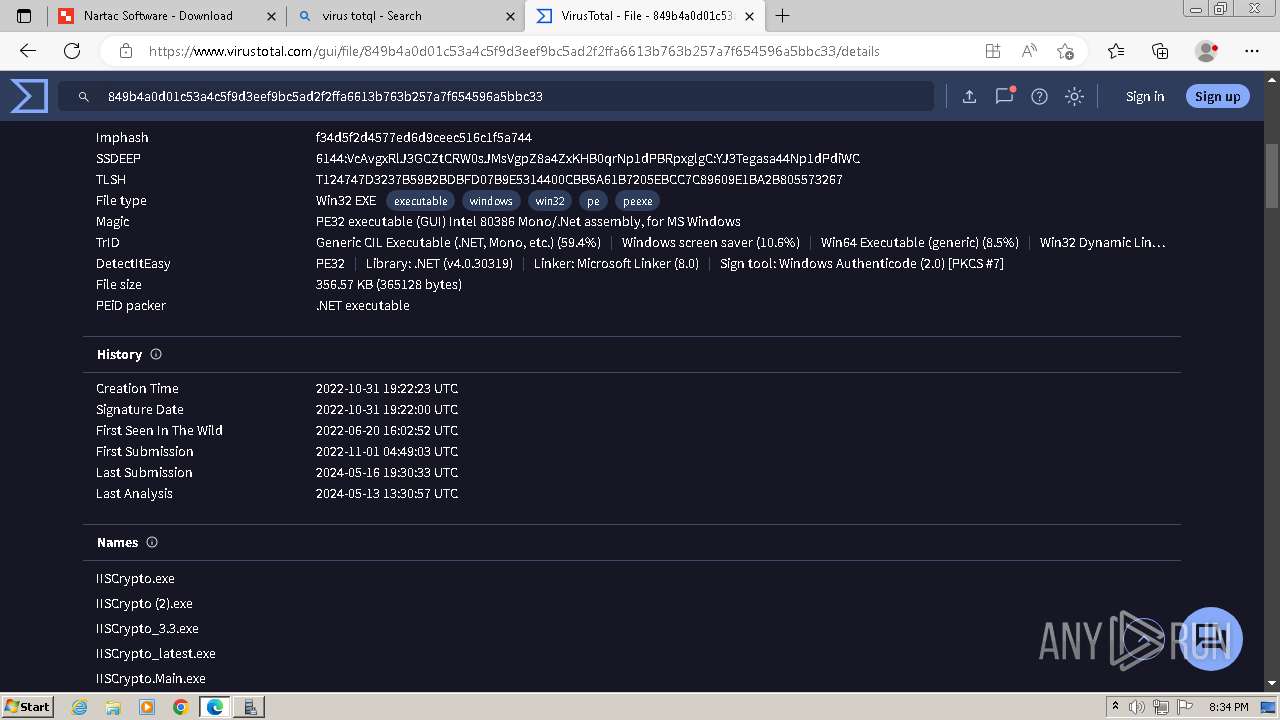The width and height of the screenshot is (1280, 720).
Task: Click the Edge profile avatar
Action: 1207,51
